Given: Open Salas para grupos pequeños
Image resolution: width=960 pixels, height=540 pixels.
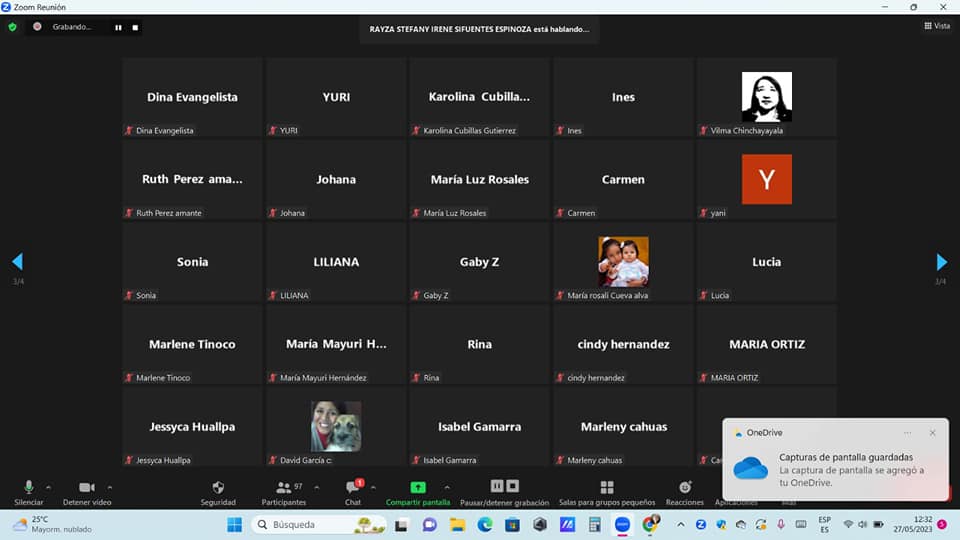Looking at the screenshot, I should coord(606,489).
